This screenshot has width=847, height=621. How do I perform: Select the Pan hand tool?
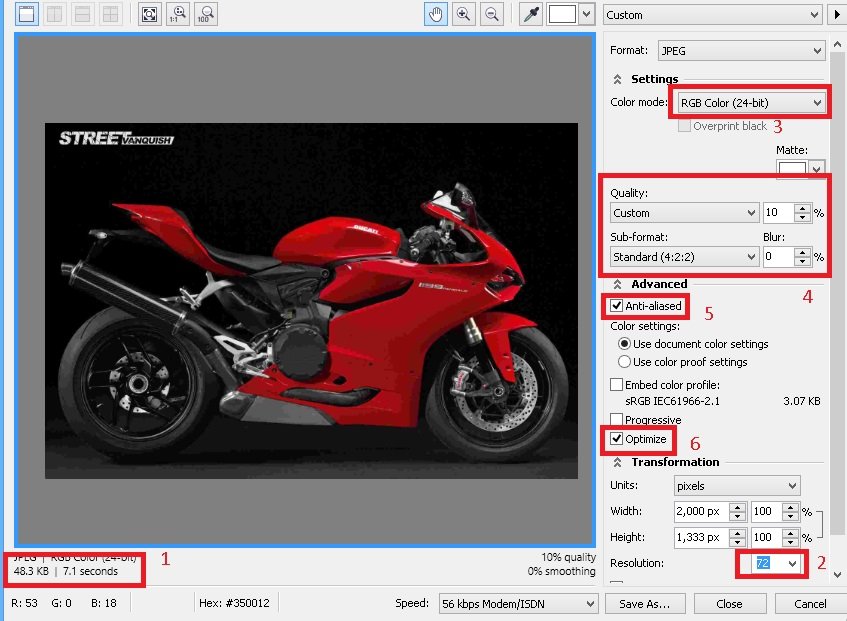435,14
